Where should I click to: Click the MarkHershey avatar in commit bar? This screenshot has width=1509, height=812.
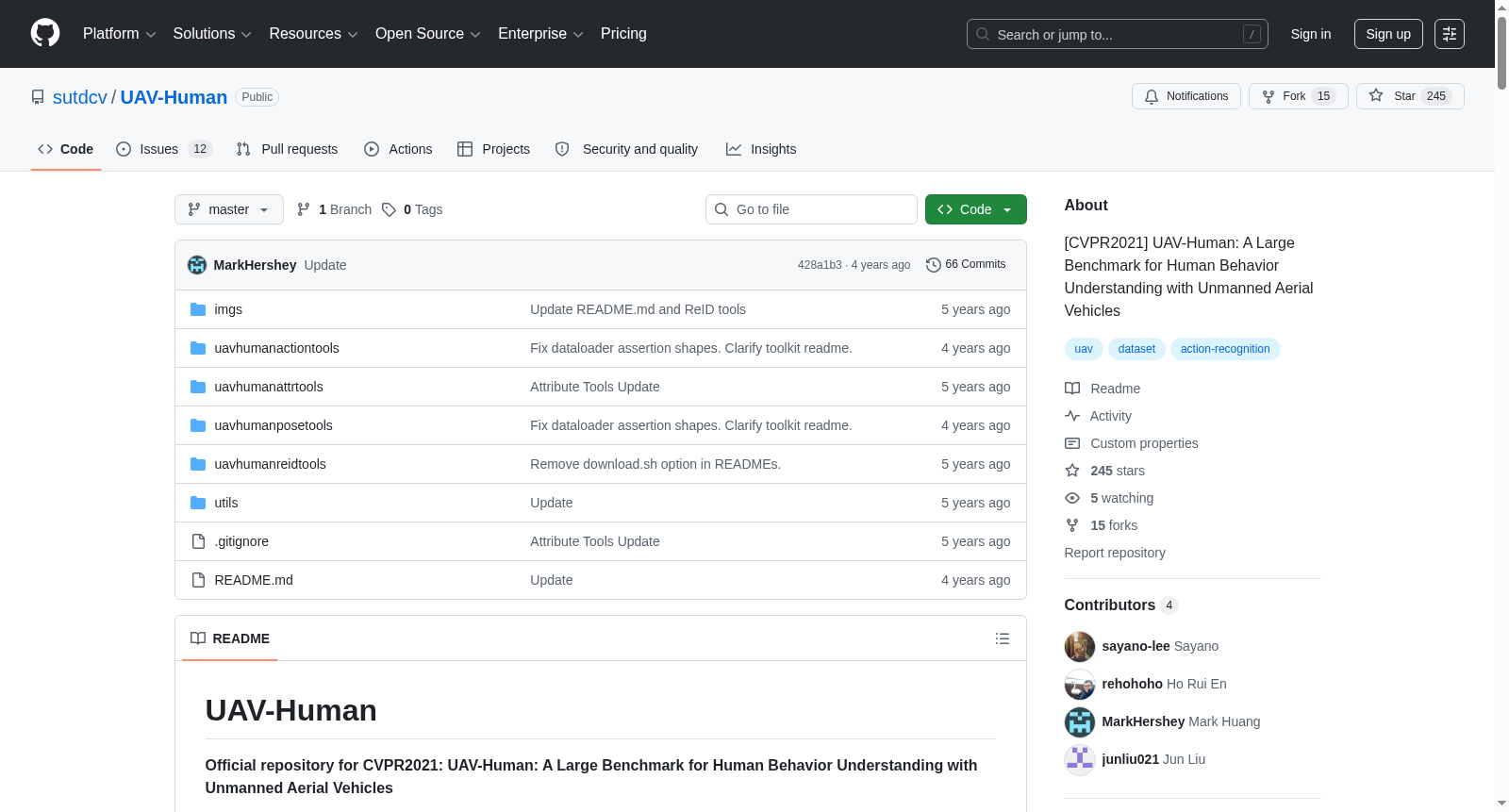(x=197, y=265)
